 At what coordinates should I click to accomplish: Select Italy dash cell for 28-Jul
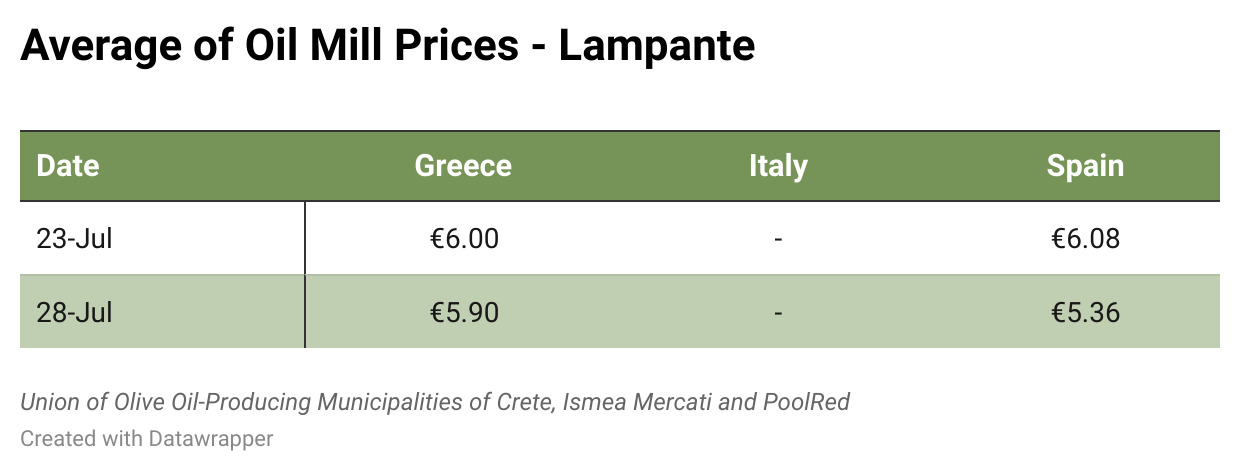778,313
